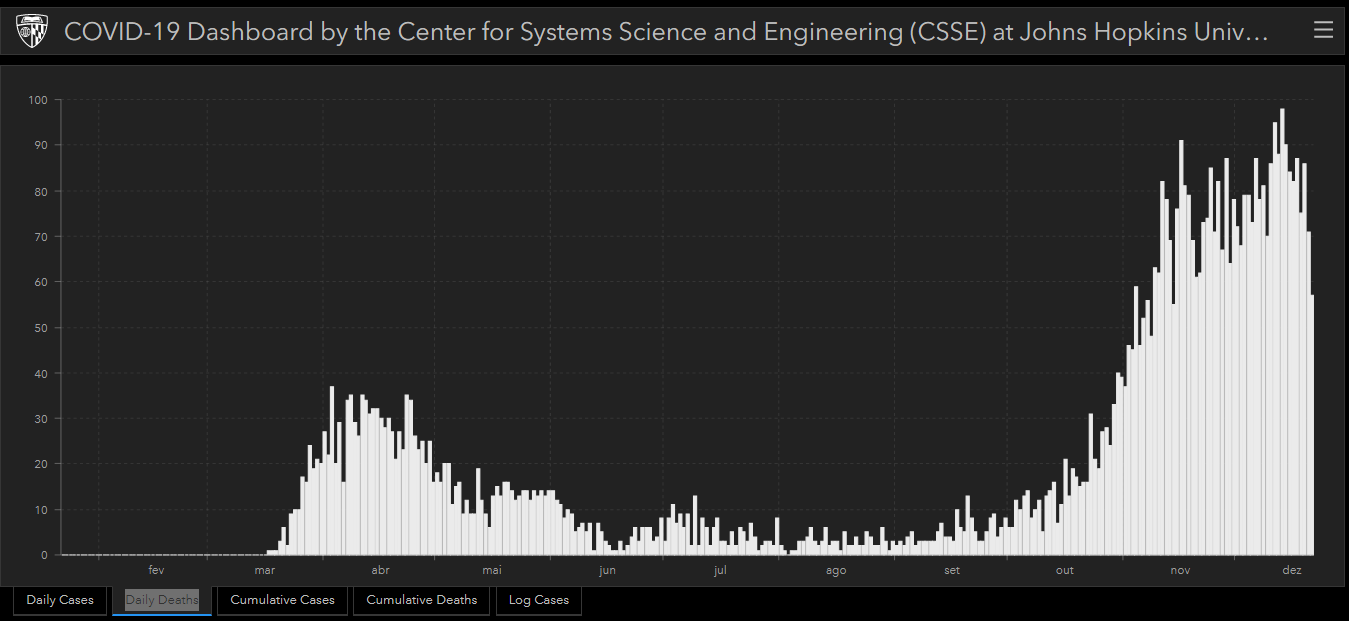Switch to the Daily Cases tab
The height and width of the screenshot is (621, 1349).
[x=60, y=600]
